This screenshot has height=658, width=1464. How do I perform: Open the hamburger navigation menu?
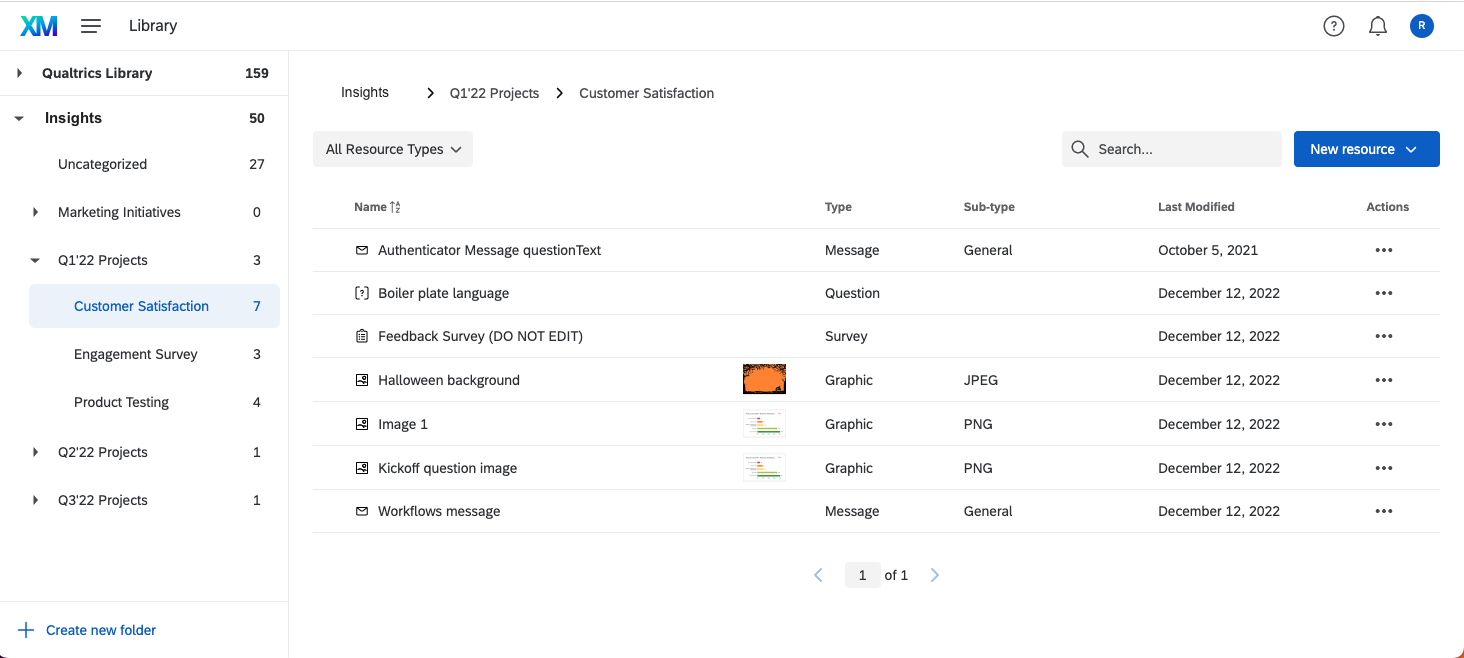coord(90,25)
